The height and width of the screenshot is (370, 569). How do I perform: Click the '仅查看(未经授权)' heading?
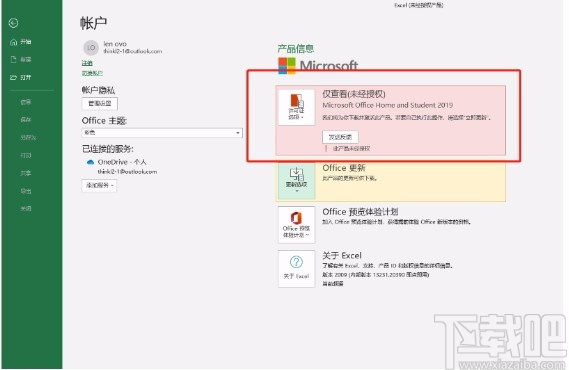(354, 94)
